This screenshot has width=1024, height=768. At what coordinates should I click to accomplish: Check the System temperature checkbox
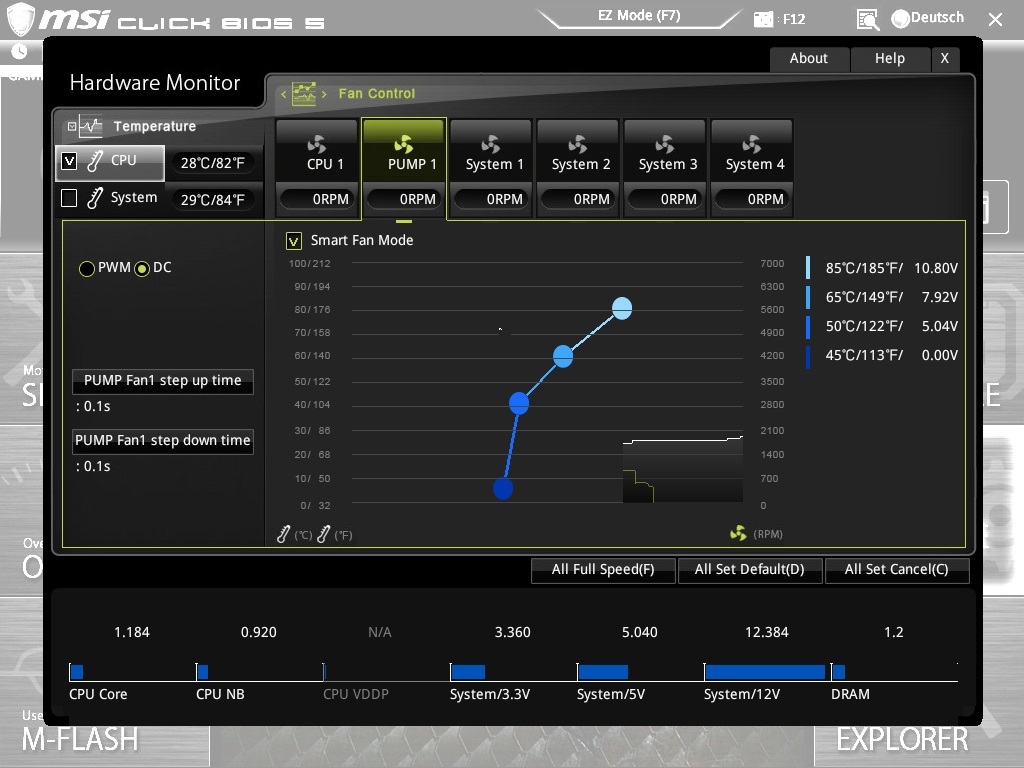coord(69,198)
